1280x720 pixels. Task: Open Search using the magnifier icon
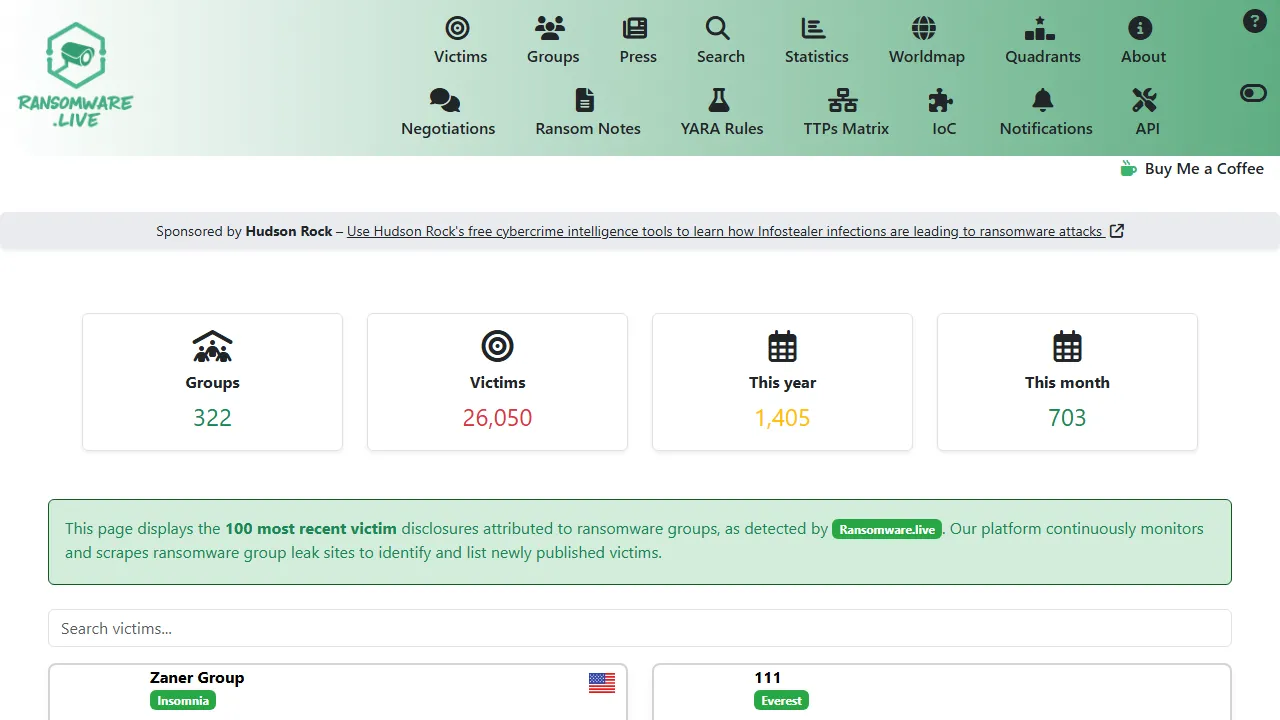pyautogui.click(x=720, y=29)
